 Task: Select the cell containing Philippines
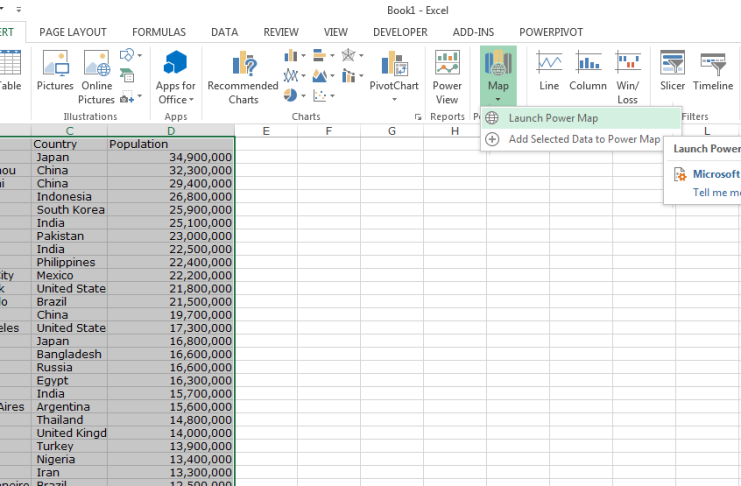coord(69,262)
